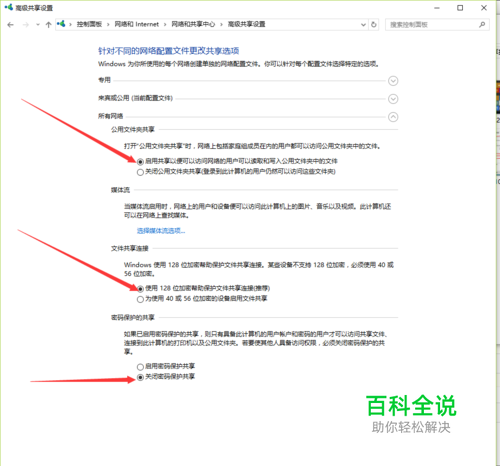Select 启用密码保护共享 radio option
Viewport: 500px width, 466px height.
140,367
